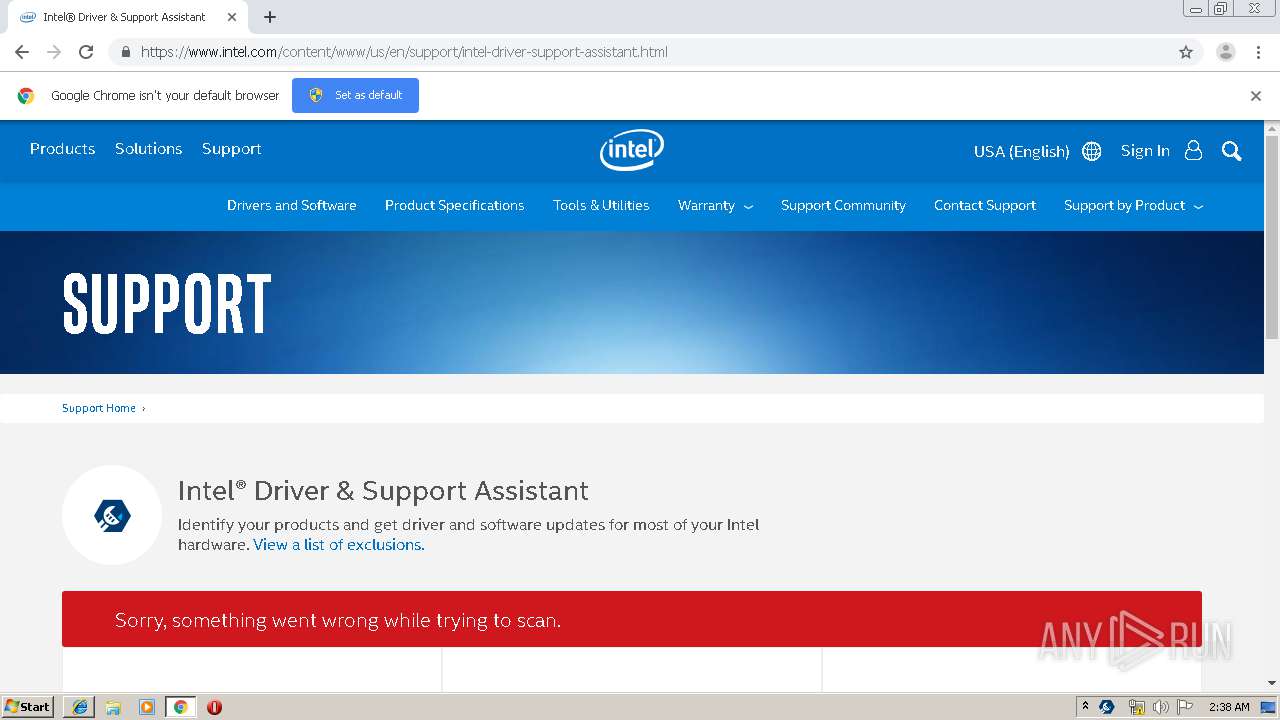Dismiss the default browser notification bar
This screenshot has height=720, width=1280.
point(1256,96)
